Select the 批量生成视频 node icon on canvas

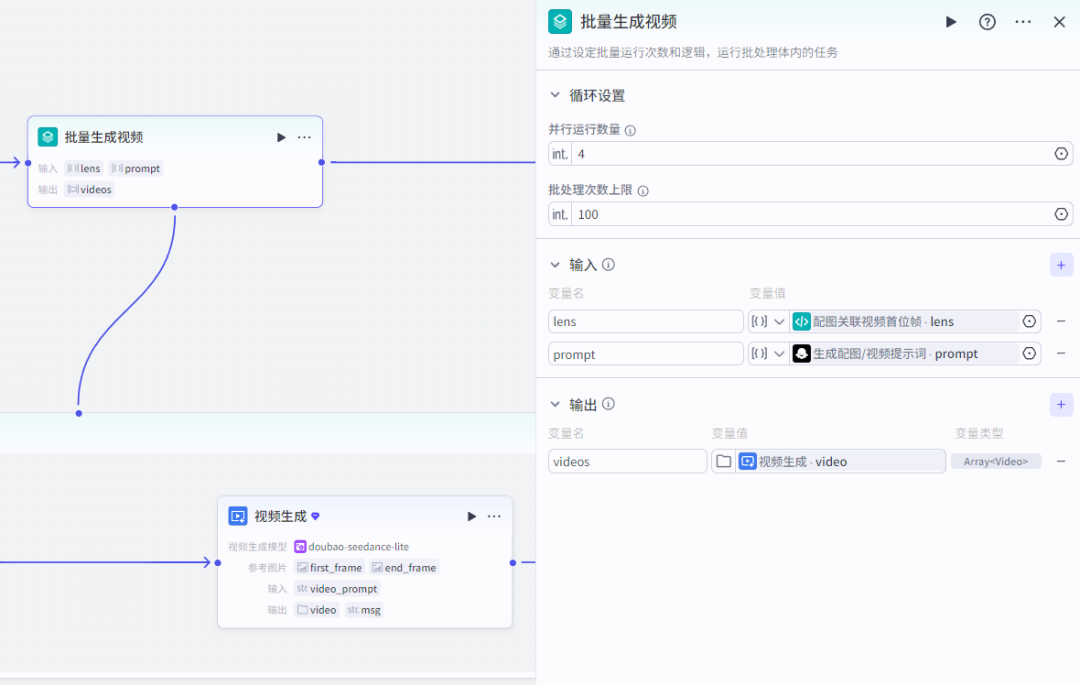48,137
